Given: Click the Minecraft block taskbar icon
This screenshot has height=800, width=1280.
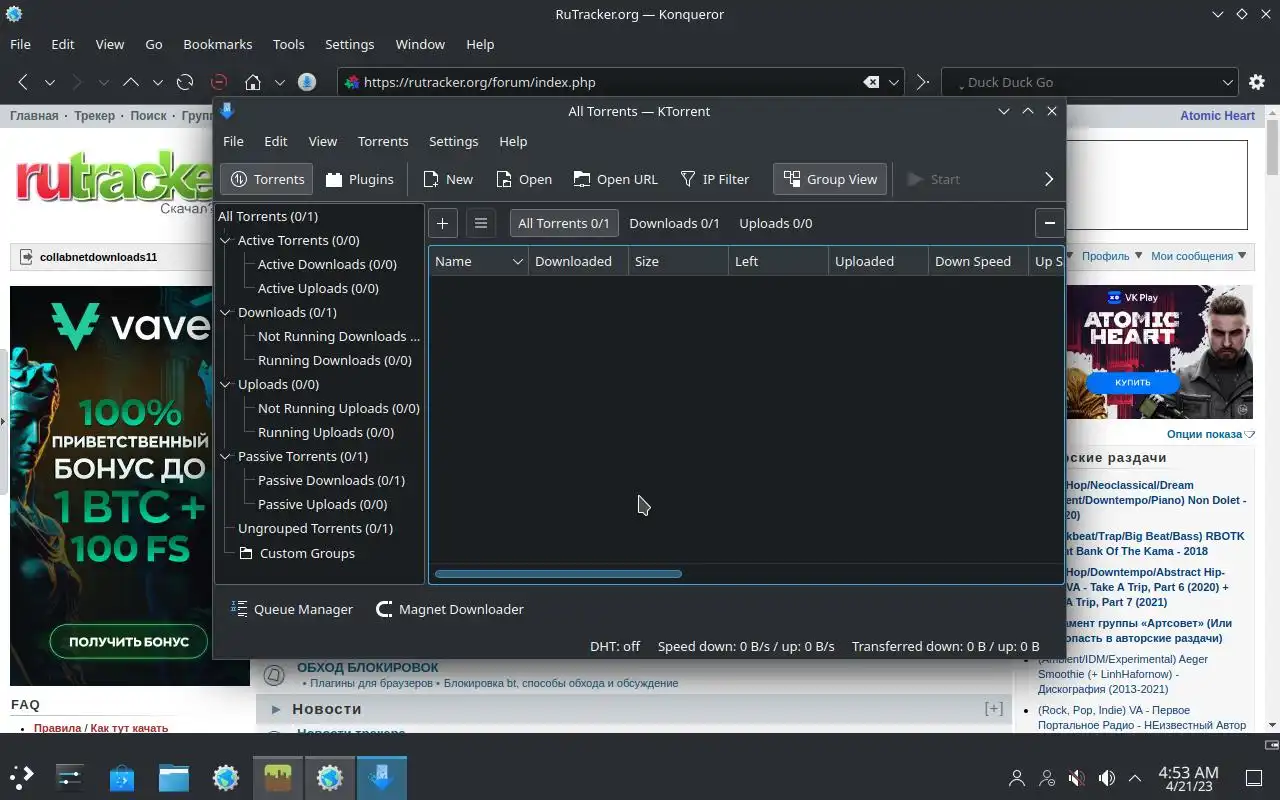Looking at the screenshot, I should click(277, 777).
